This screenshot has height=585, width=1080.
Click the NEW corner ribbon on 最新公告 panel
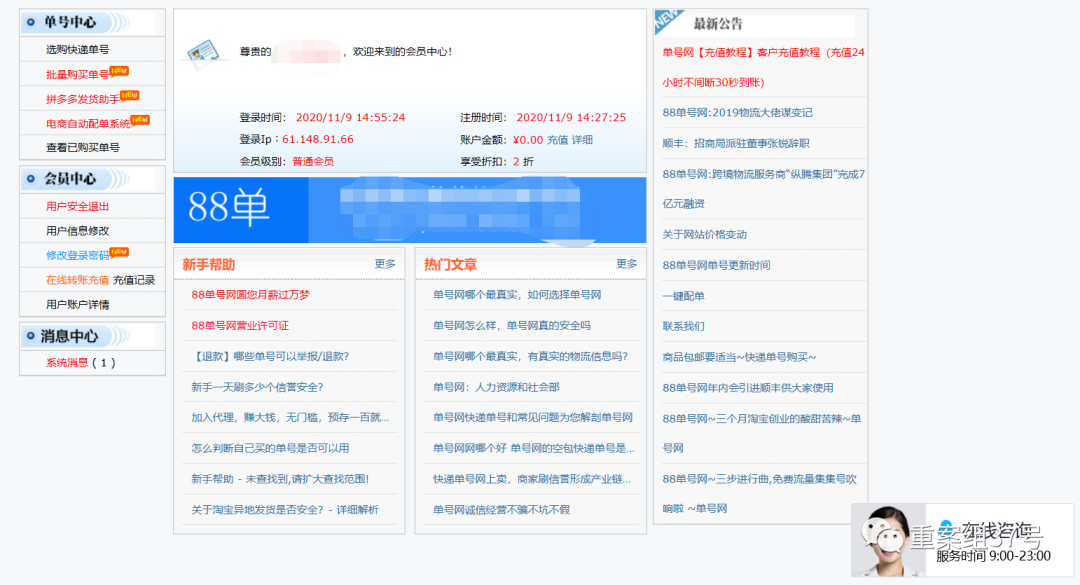coord(664,17)
